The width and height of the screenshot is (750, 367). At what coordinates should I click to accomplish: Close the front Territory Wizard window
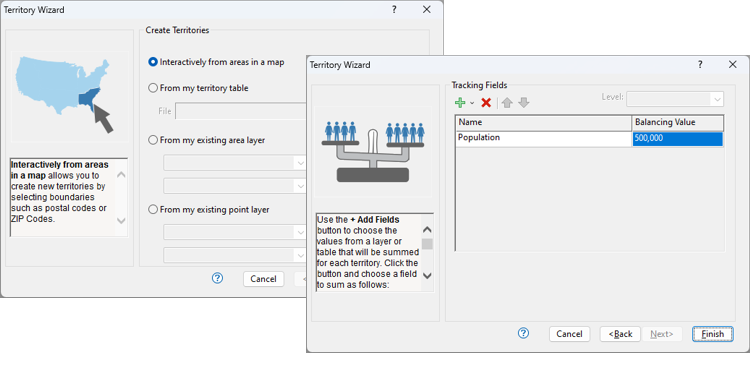click(732, 65)
